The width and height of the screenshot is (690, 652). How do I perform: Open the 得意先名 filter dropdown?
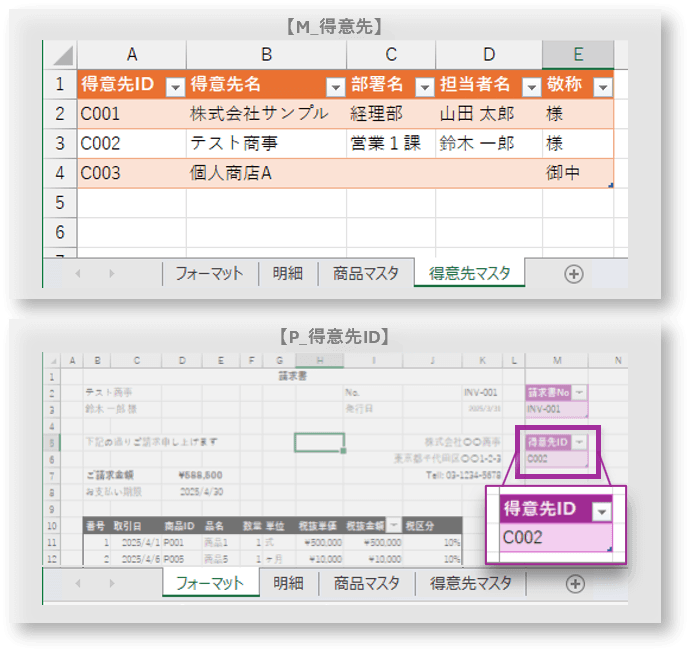334,87
